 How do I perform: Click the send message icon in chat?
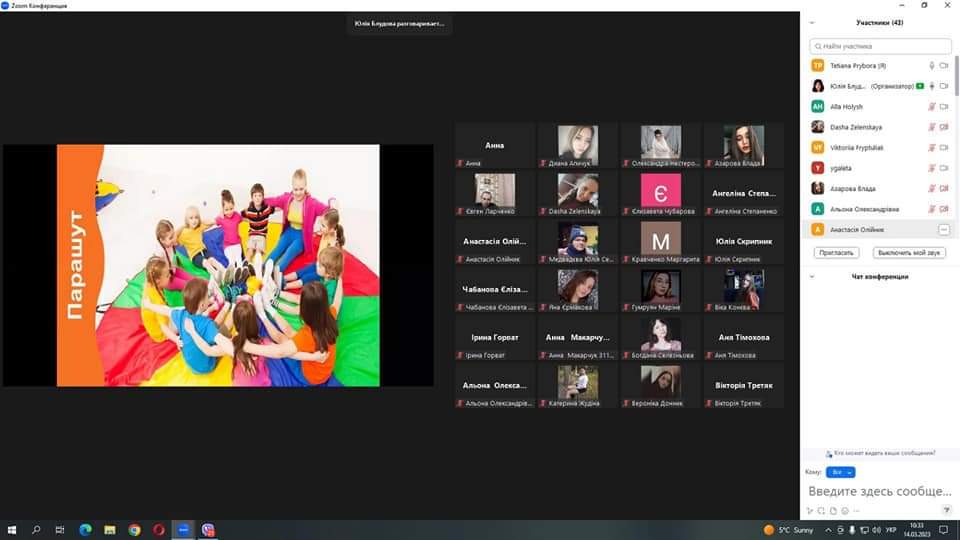pyautogui.click(x=946, y=510)
